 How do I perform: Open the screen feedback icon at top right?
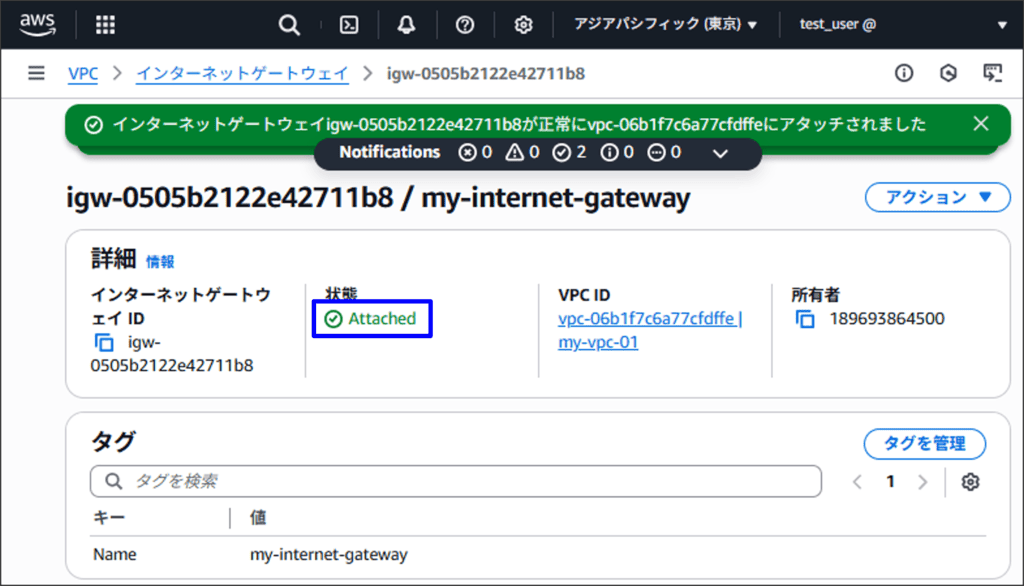click(x=993, y=73)
